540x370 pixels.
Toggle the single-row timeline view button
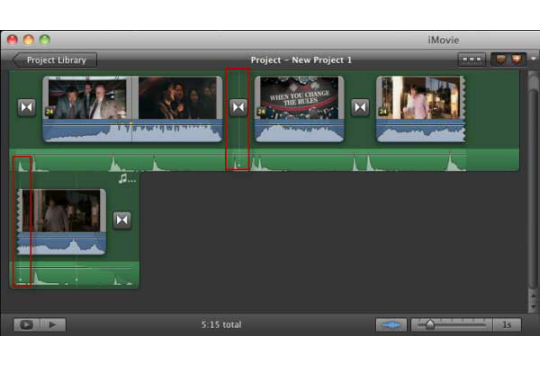click(471, 60)
